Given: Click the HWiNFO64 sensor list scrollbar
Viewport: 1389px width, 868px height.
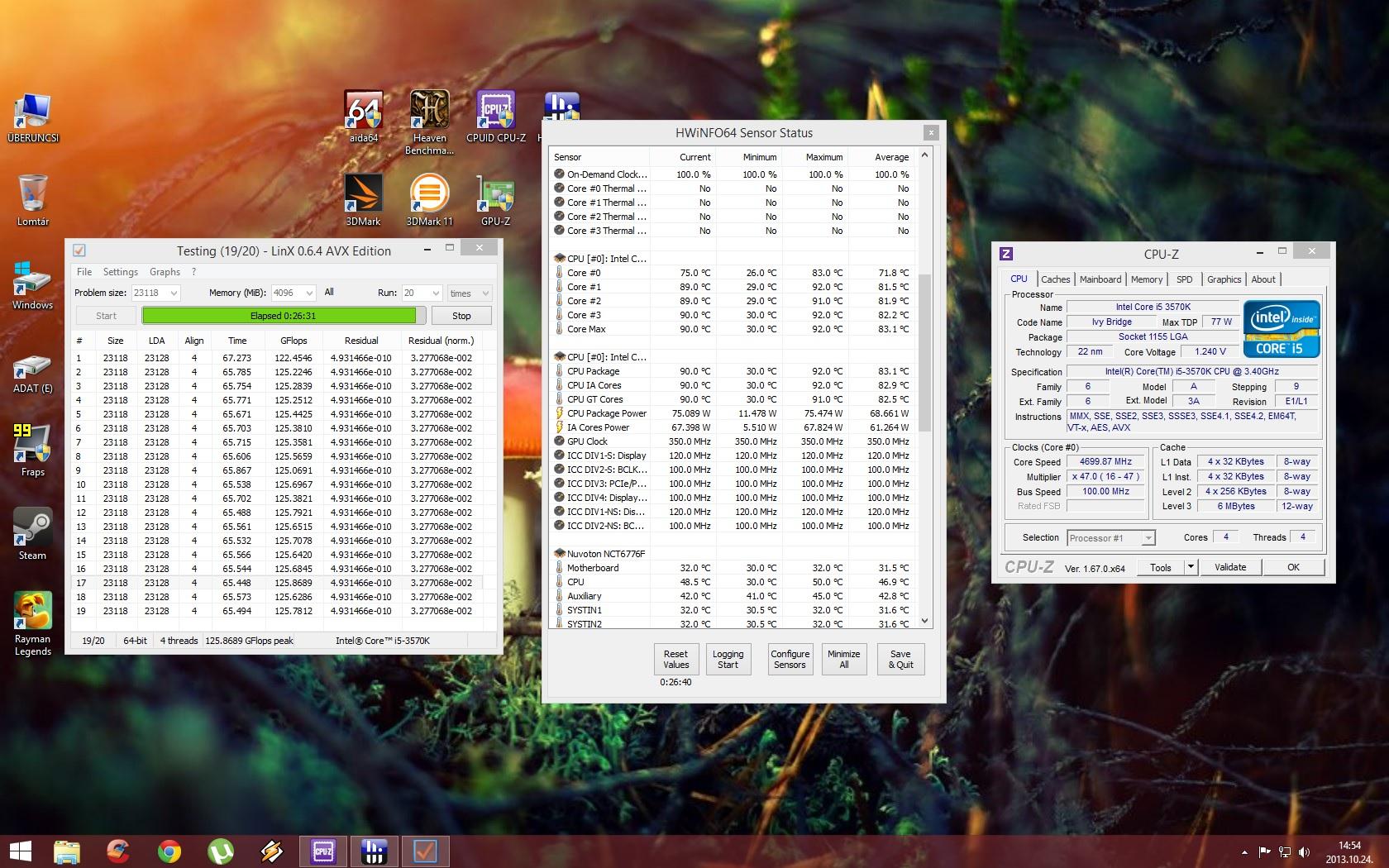Looking at the screenshot, I should tap(924, 353).
